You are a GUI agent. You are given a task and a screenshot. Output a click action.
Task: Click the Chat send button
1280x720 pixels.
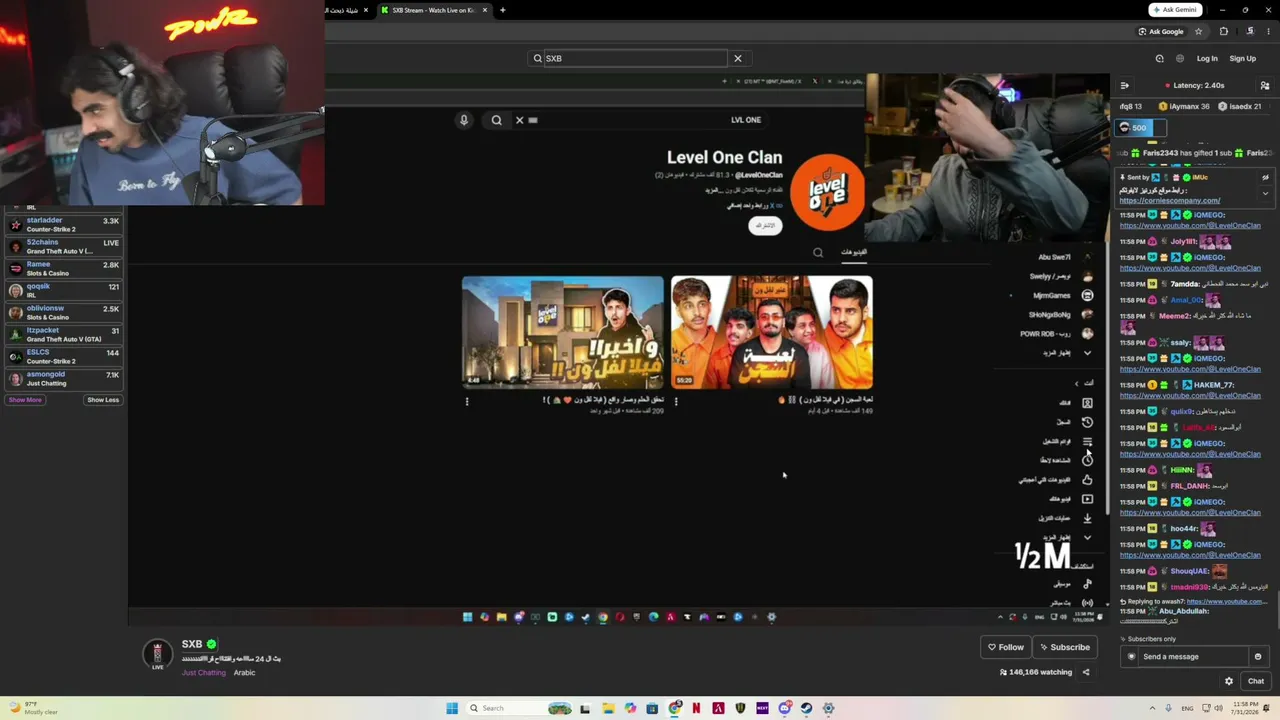[x=1256, y=681]
